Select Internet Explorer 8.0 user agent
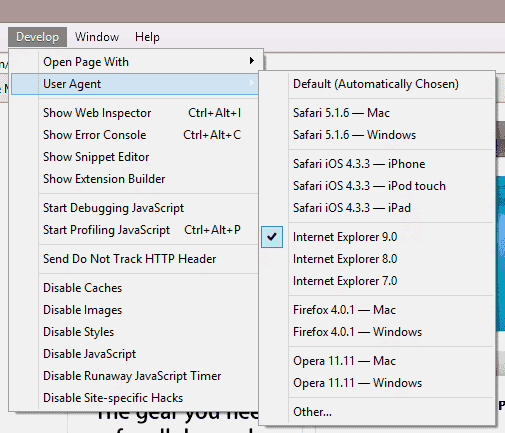 (x=377, y=259)
